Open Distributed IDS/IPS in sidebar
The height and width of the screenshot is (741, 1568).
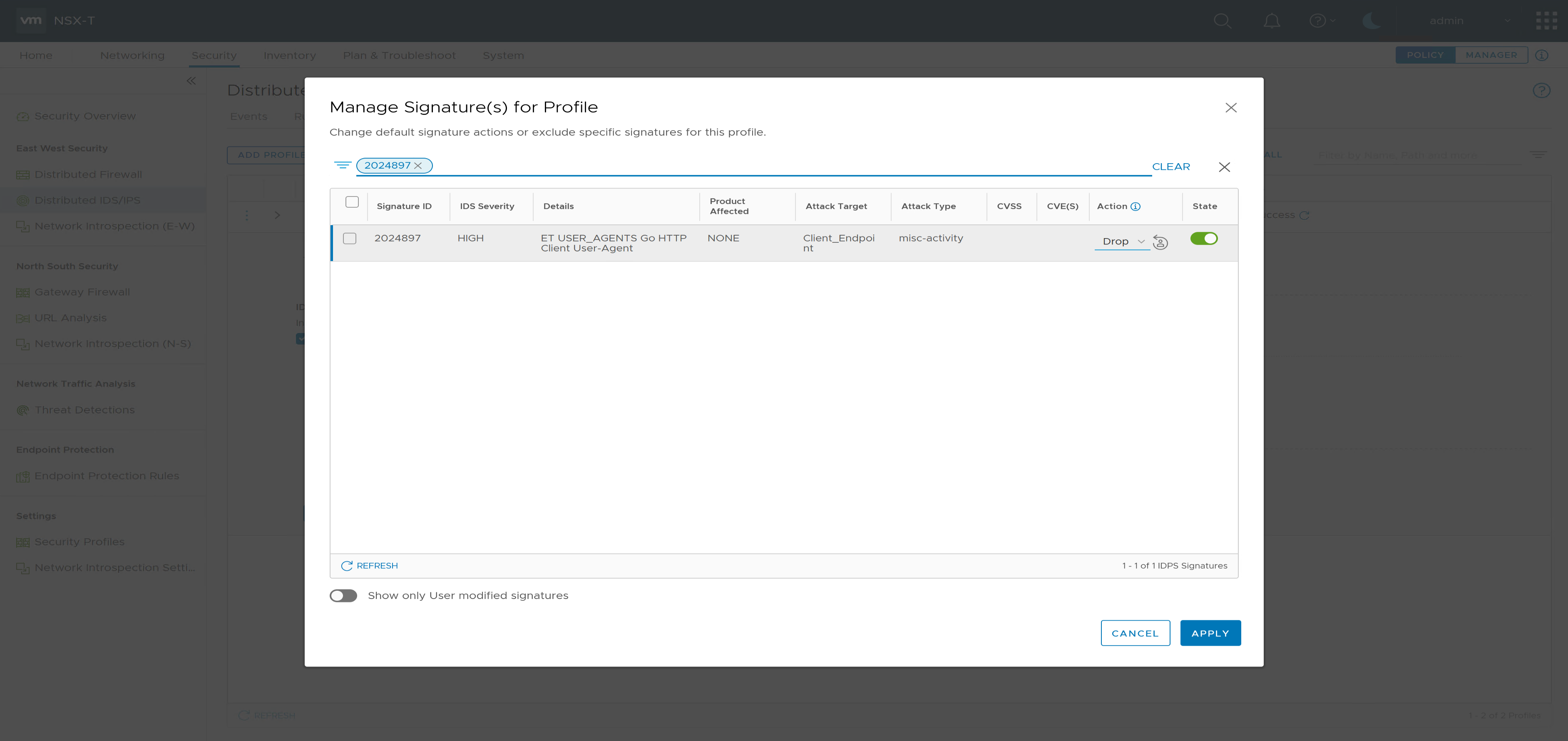click(87, 200)
